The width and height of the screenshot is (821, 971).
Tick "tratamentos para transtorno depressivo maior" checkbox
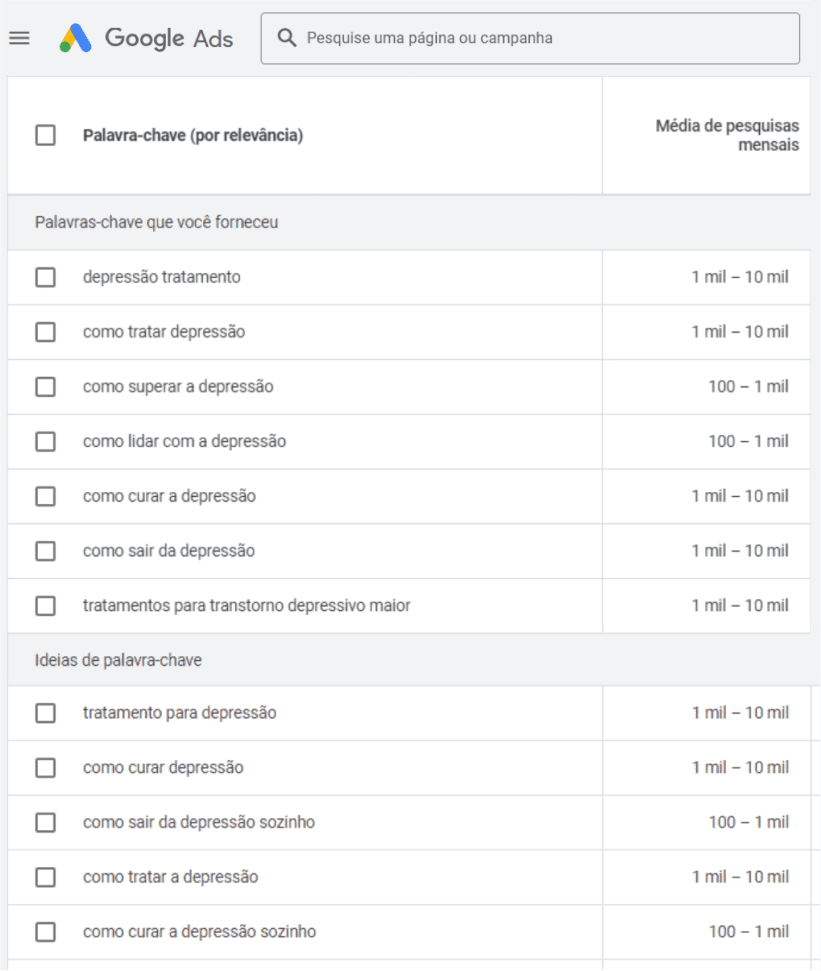tap(45, 606)
